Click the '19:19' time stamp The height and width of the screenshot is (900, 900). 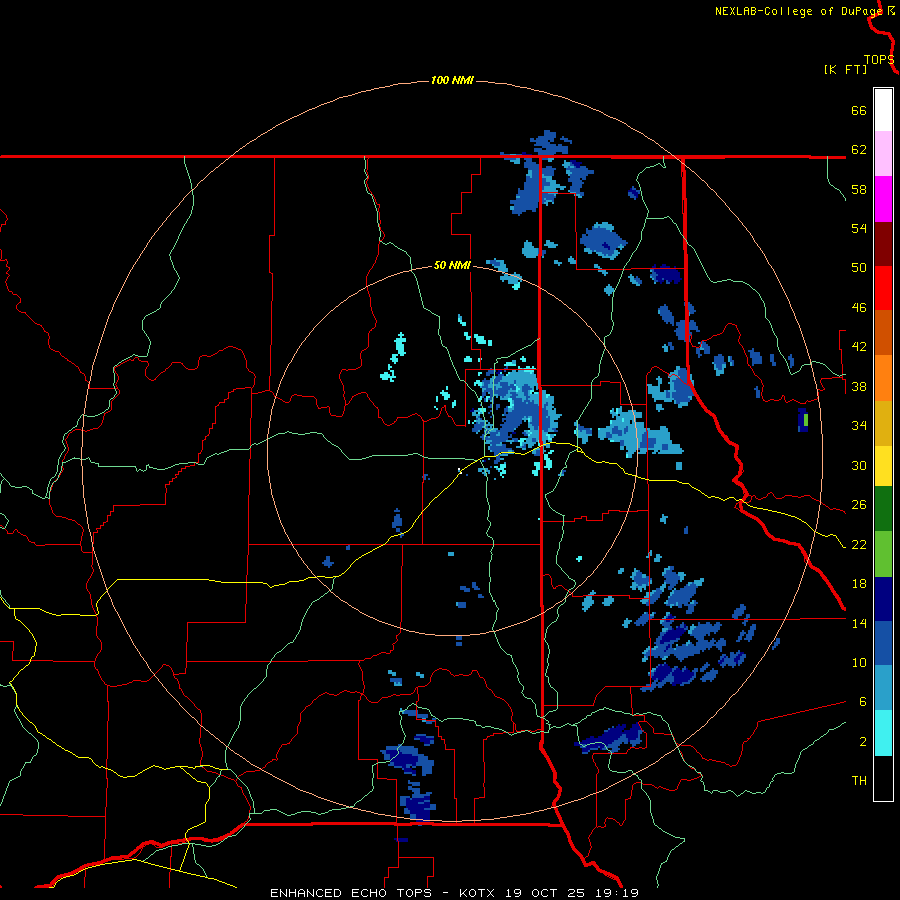618,893
